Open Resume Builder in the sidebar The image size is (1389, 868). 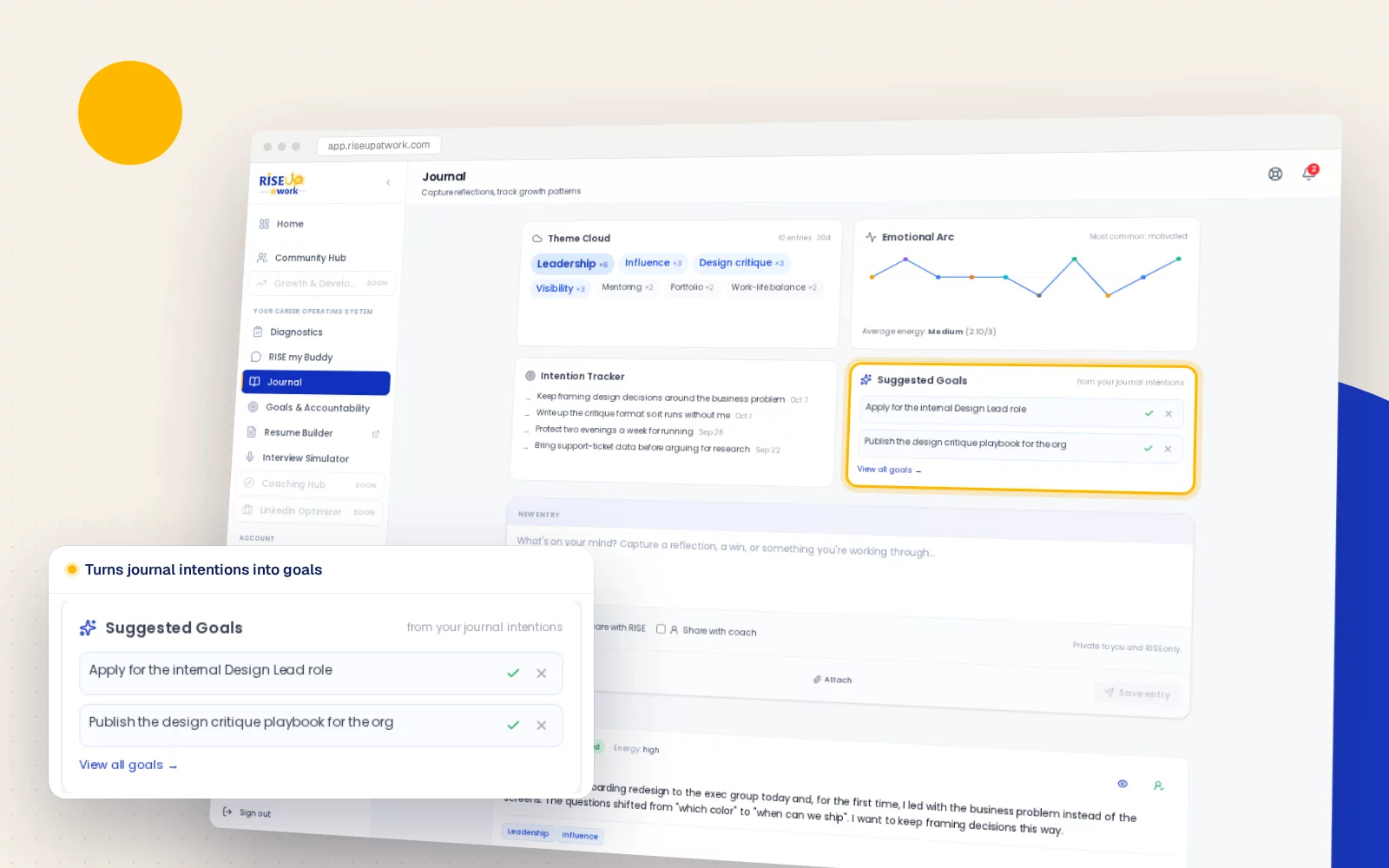[x=298, y=432]
